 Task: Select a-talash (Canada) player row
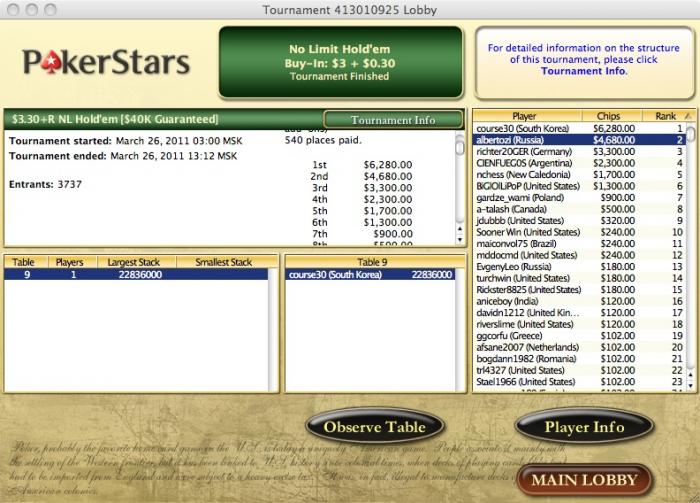pos(579,209)
